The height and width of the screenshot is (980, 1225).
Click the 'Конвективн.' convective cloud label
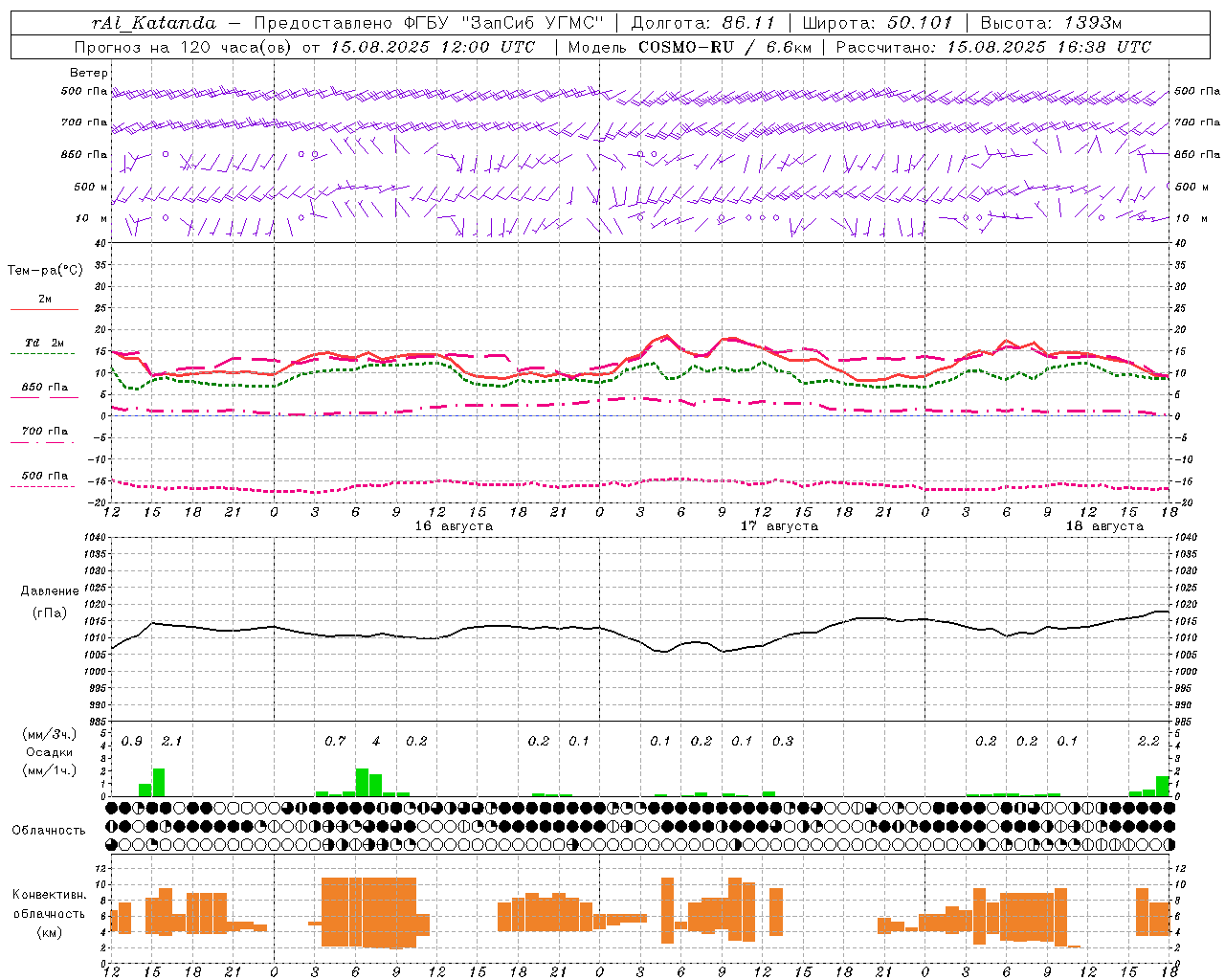click(x=50, y=895)
